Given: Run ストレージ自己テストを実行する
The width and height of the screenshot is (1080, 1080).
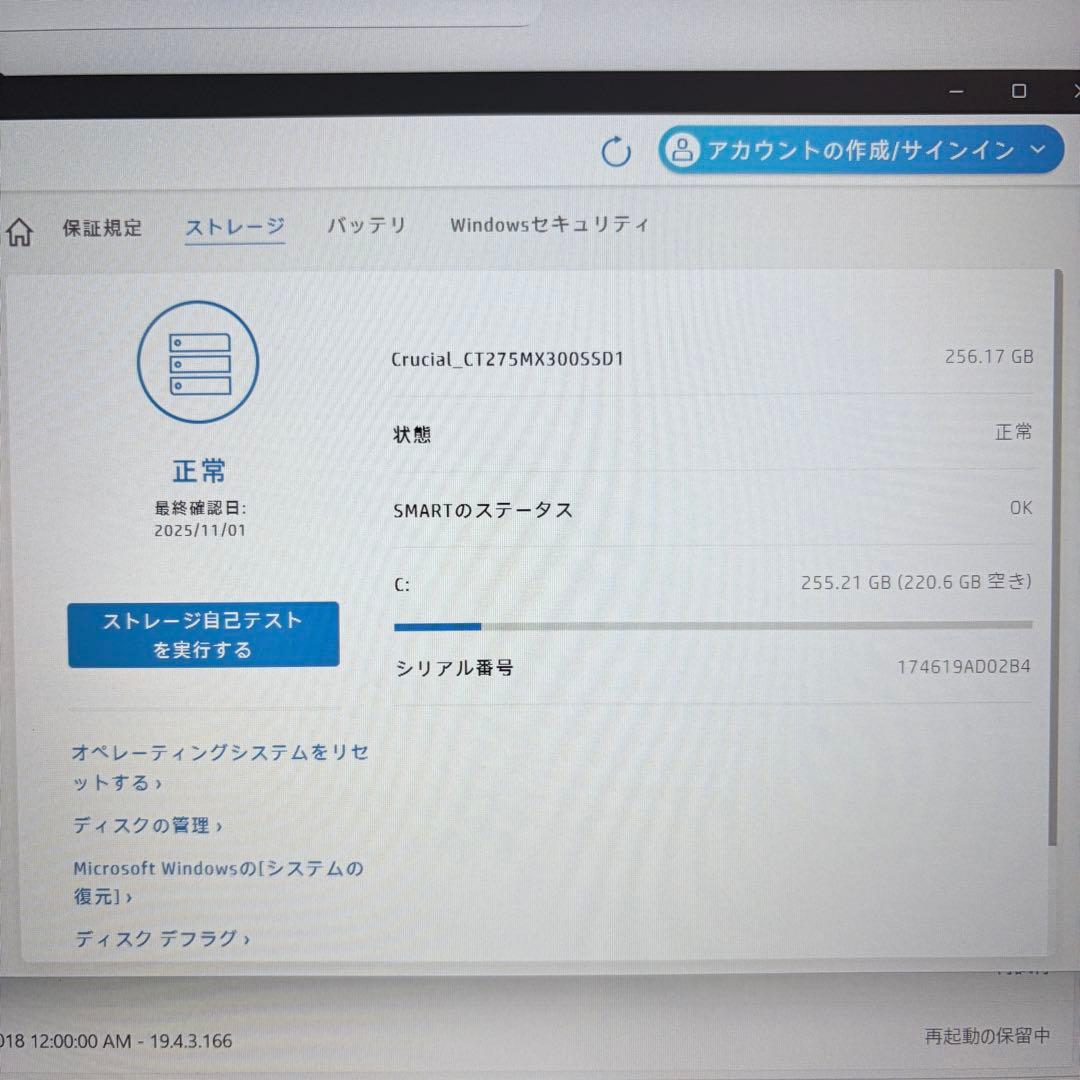Looking at the screenshot, I should click(x=203, y=634).
